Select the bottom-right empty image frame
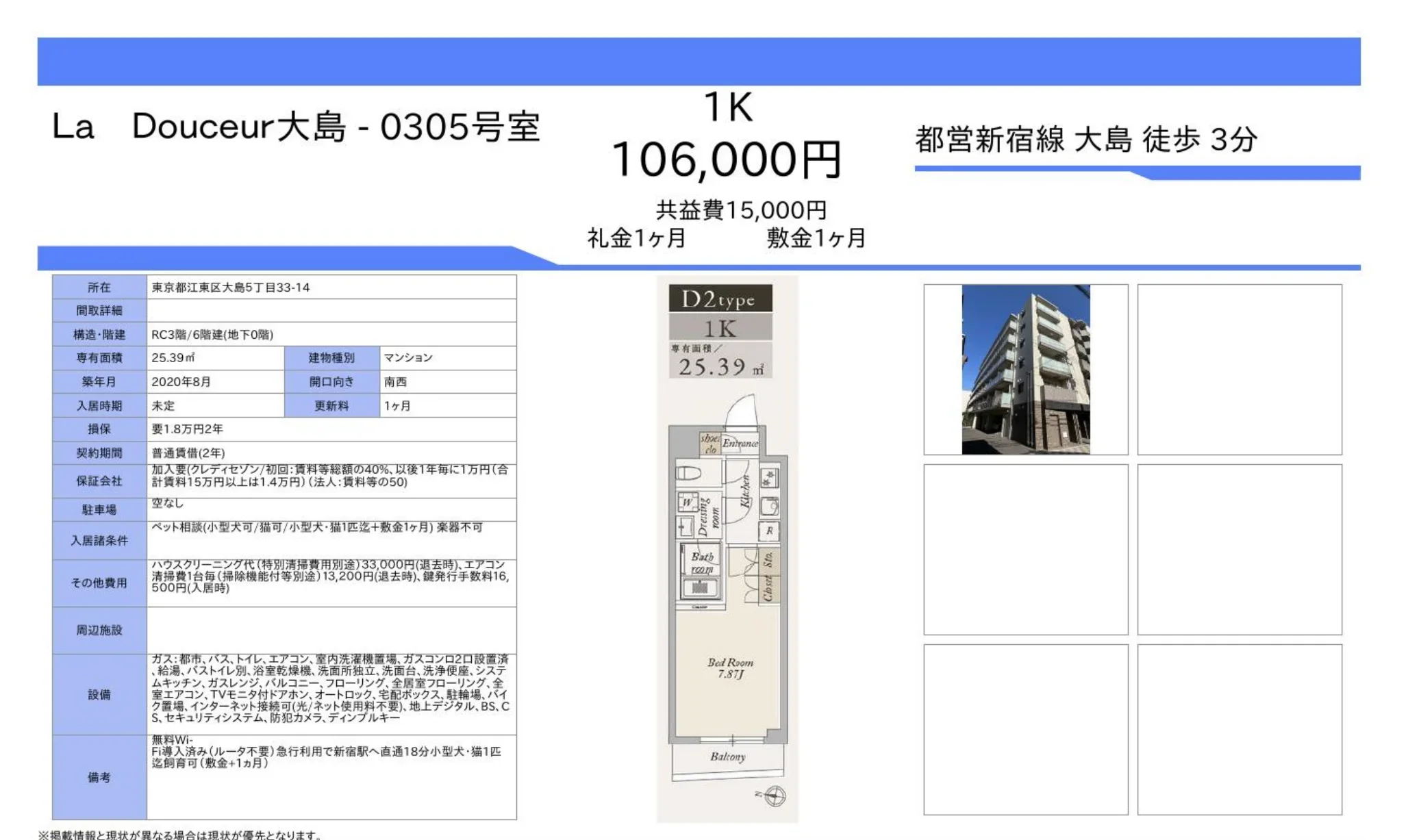Image resolution: width=1408 pixels, height=840 pixels. pos(1239,729)
